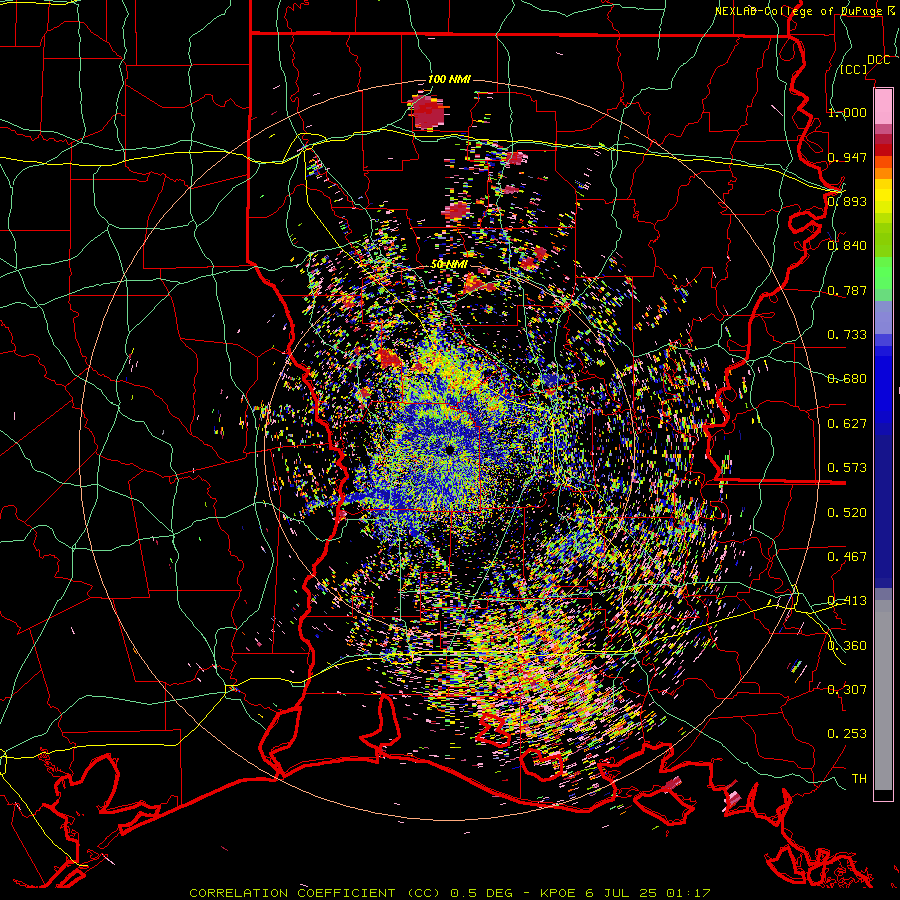Click the Correlation Coefficient KPOE caption text
Screen dimensions: 900x900
(x=449, y=893)
